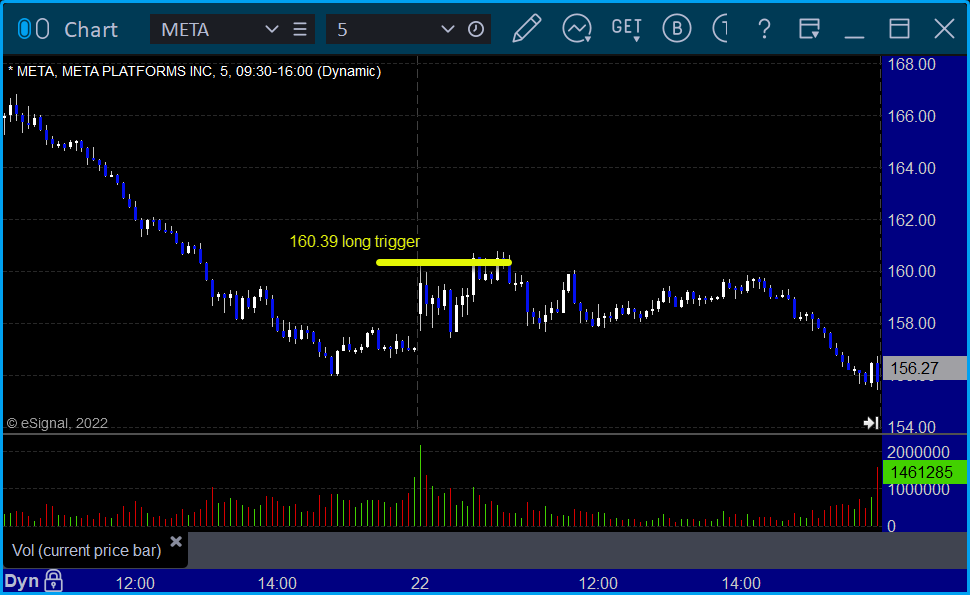Minimize the chart window
Viewport: 970px width, 595px height.
point(854,36)
